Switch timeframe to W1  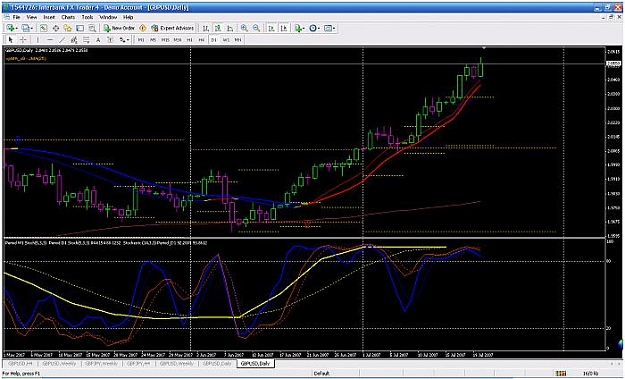[226, 40]
